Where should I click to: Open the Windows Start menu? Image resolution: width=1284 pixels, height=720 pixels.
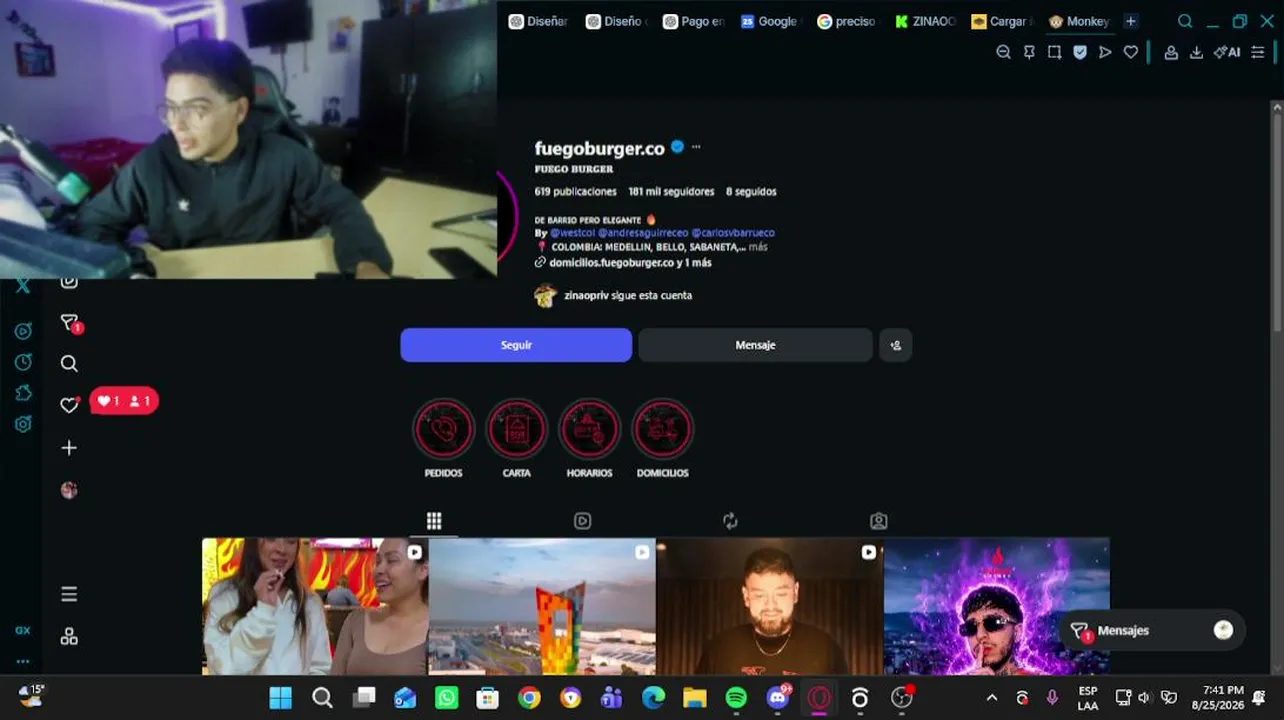pyautogui.click(x=281, y=698)
